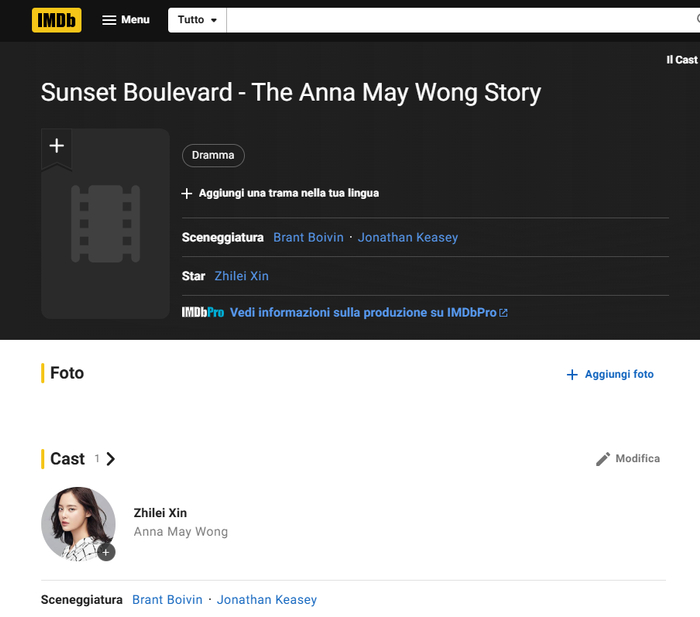The image size is (700, 617).
Task: Add title to watchlist with plus ribbon
Action: (x=57, y=148)
